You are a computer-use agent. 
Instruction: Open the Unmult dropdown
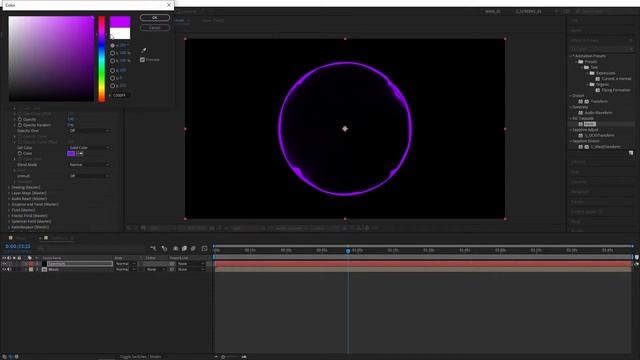pos(89,176)
